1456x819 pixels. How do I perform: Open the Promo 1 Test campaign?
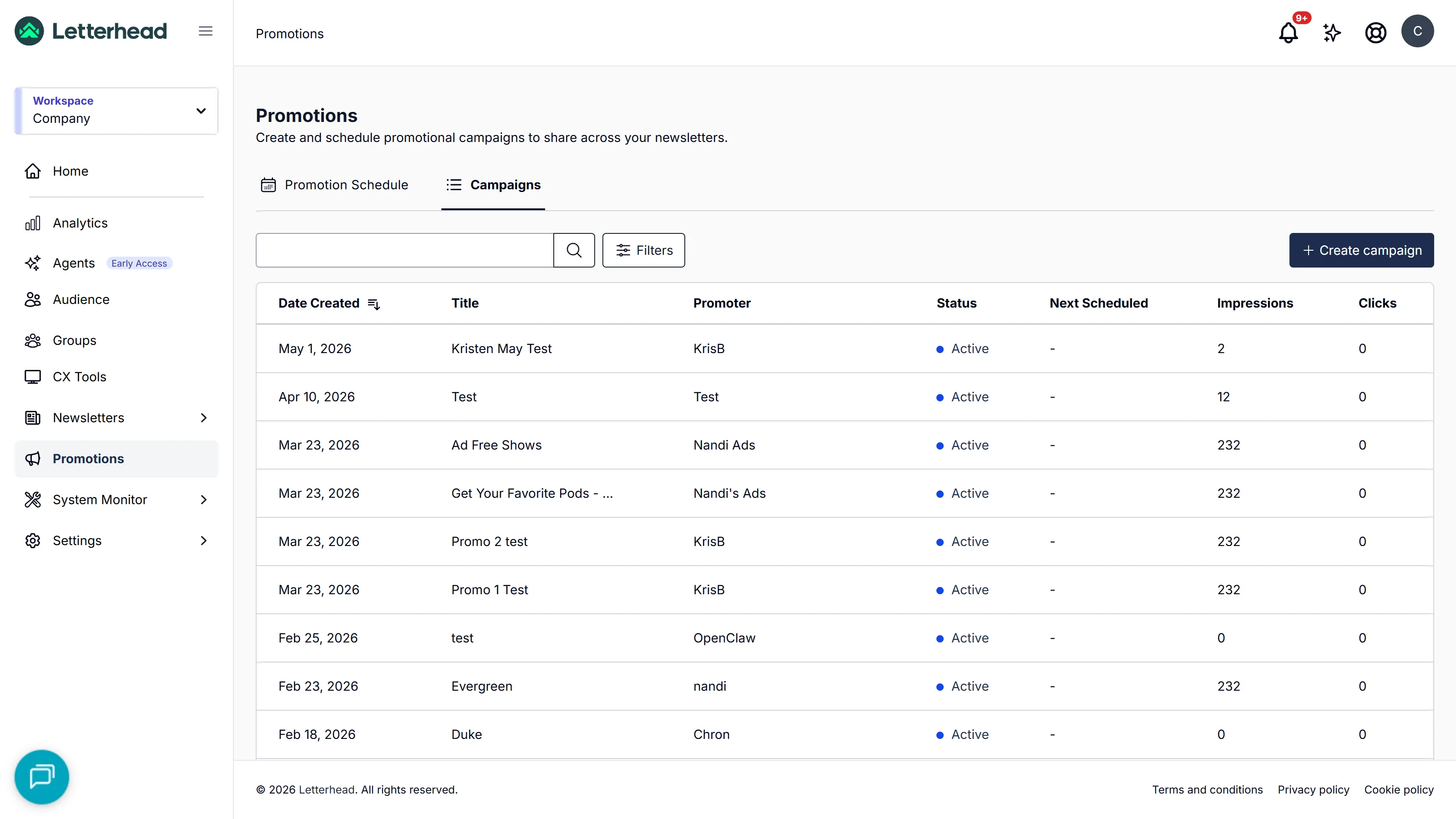pyautogui.click(x=490, y=590)
